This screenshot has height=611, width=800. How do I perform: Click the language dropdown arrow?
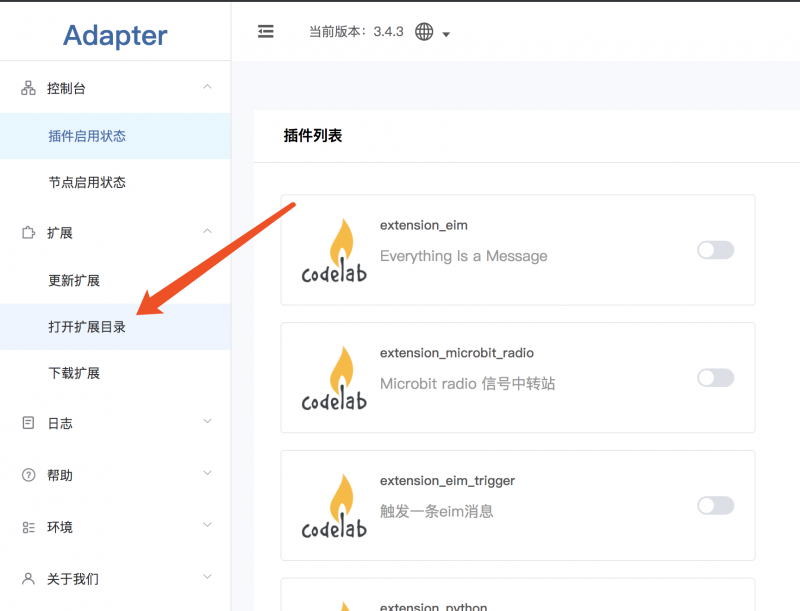[446, 34]
